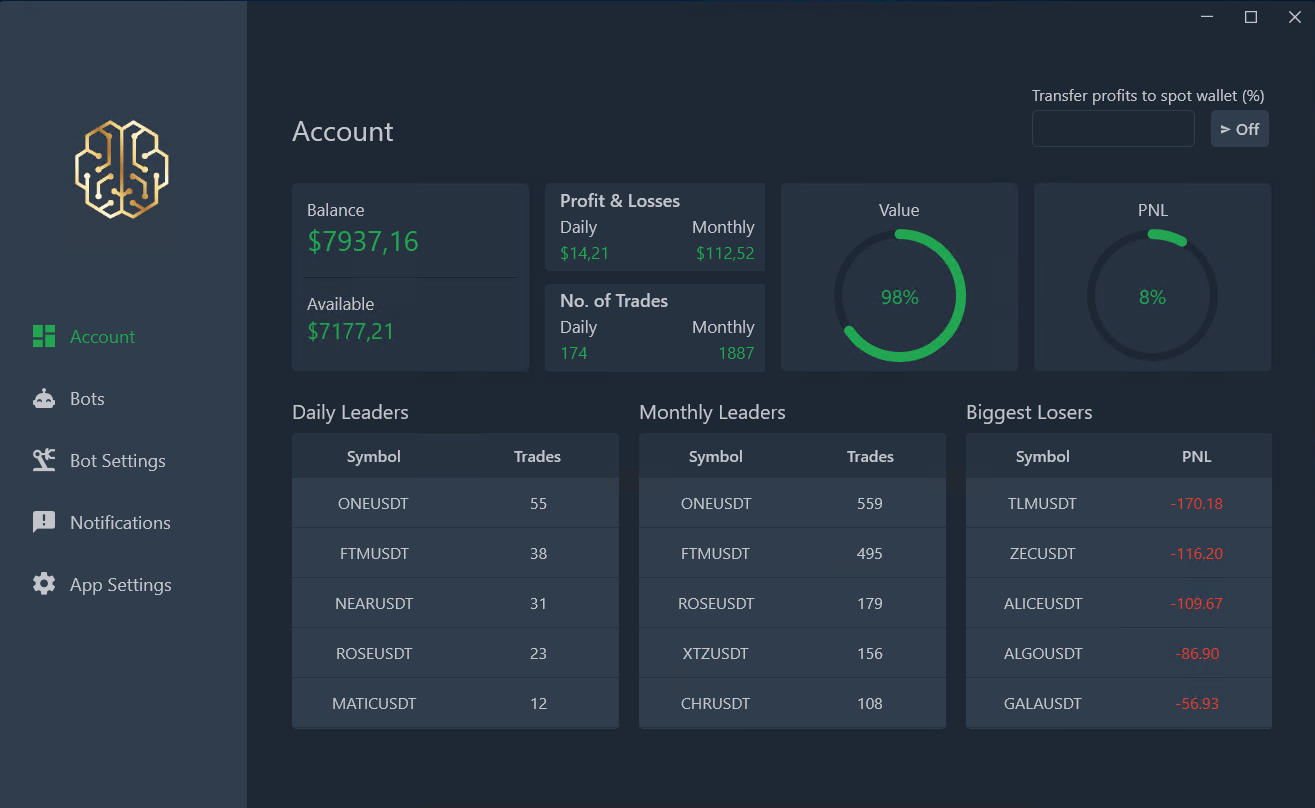Select TLMUSDT row in Biggest Losers
1315x808 pixels.
pyautogui.click(x=1118, y=504)
